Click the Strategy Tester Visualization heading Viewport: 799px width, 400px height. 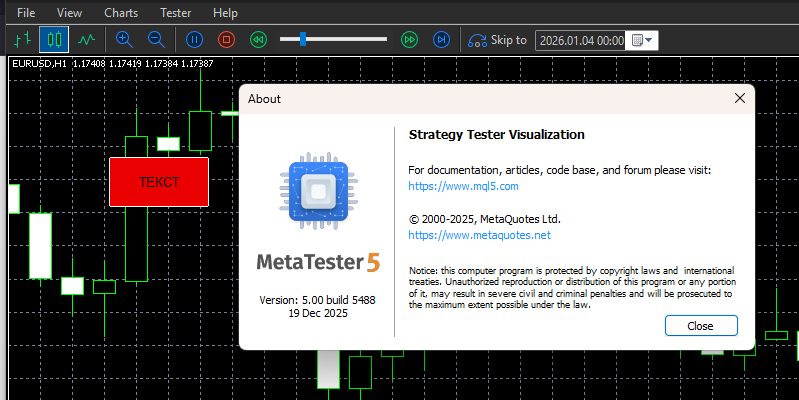(497, 135)
